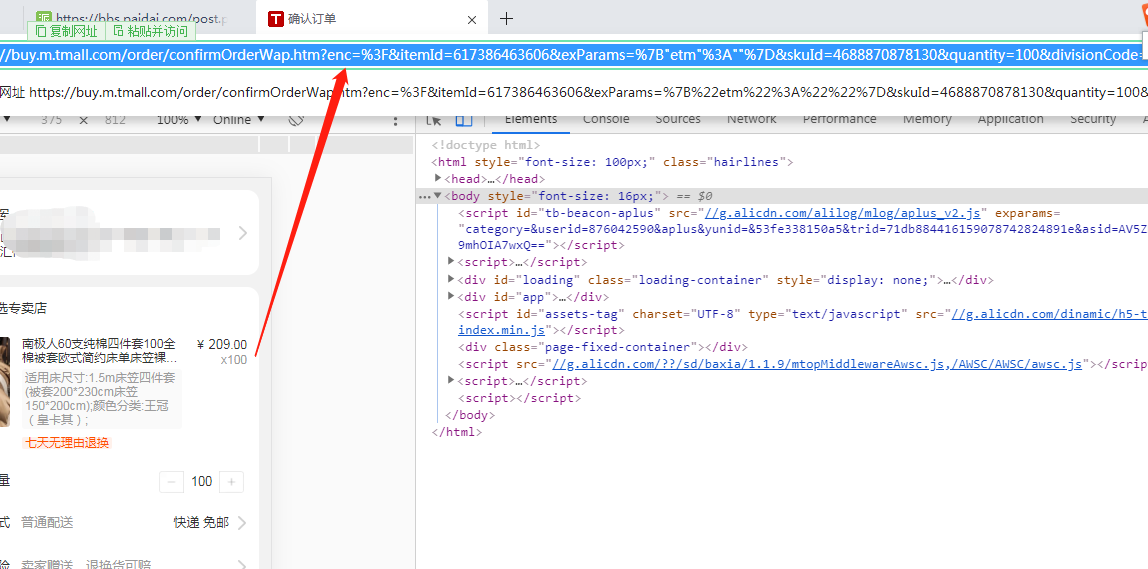Image resolution: width=1148 pixels, height=569 pixels.
Task: Click the price ¥ 209.00
Action: pyautogui.click(x=222, y=345)
